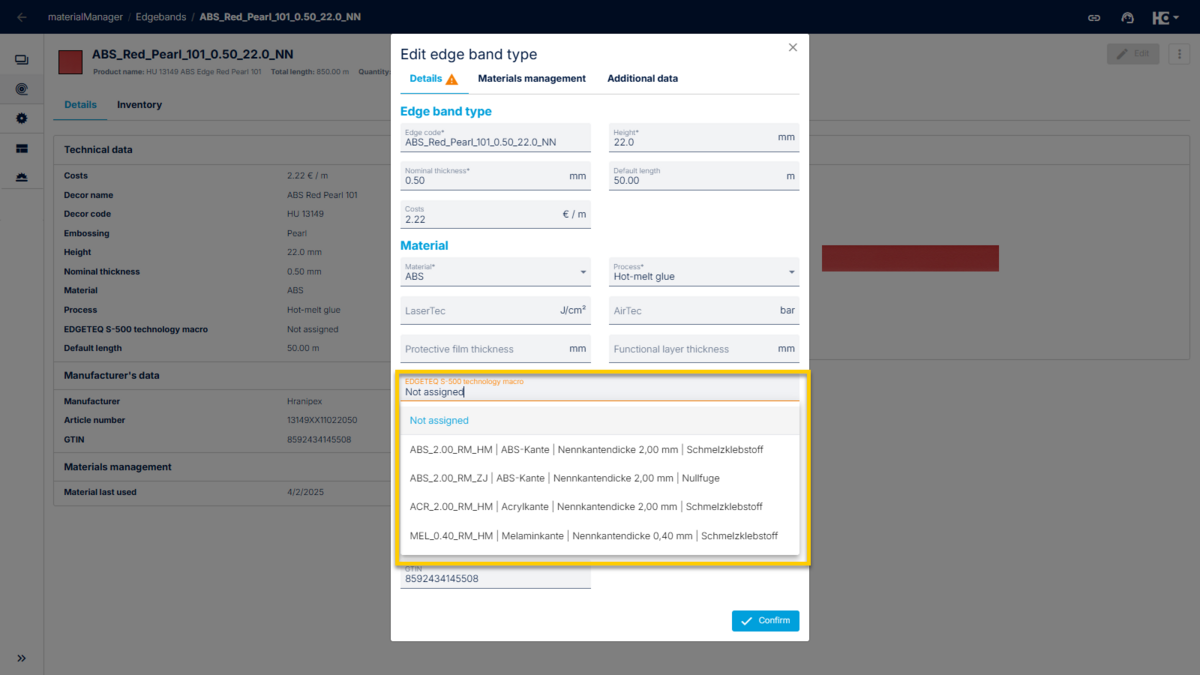Image resolution: width=1200 pixels, height=675 pixels.
Task: Open the settings gear in the left sidebar
Action: click(x=22, y=118)
